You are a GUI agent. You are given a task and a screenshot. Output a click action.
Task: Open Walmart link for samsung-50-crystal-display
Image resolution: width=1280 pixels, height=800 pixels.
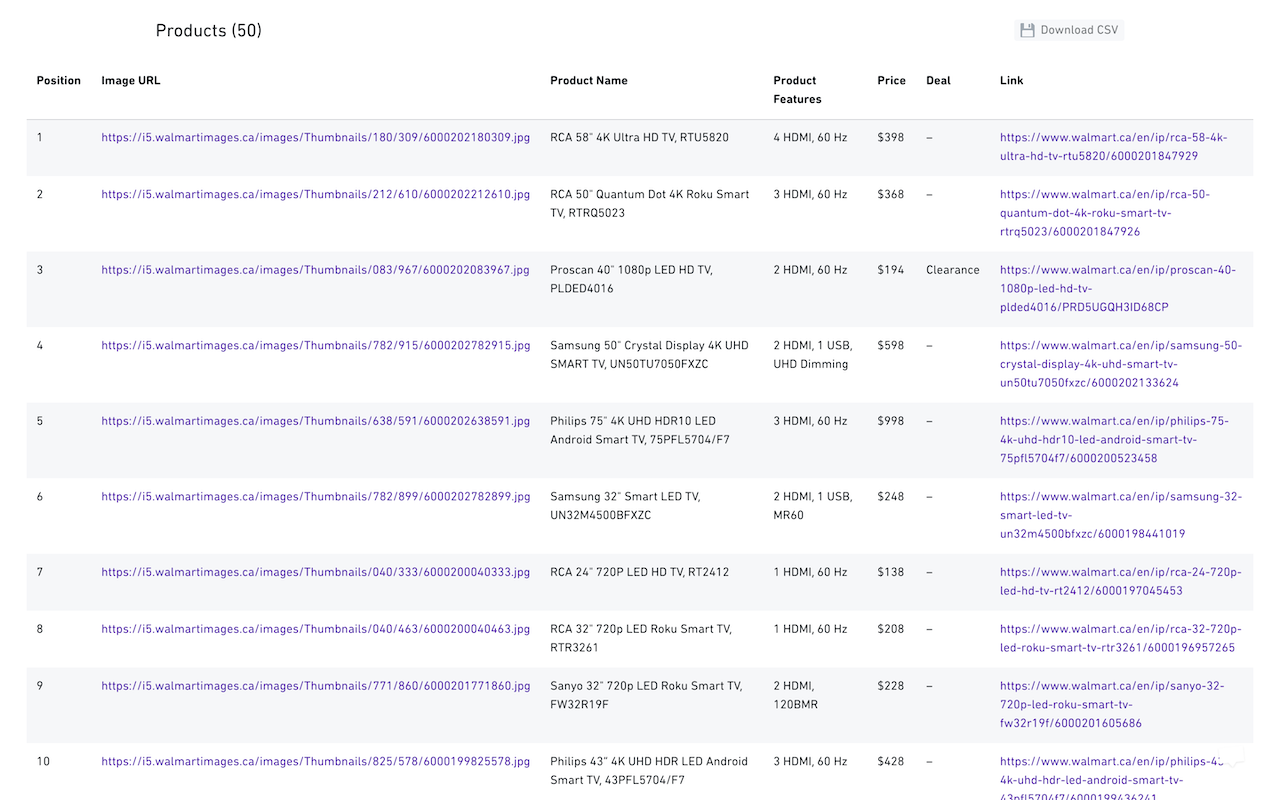tap(1120, 364)
